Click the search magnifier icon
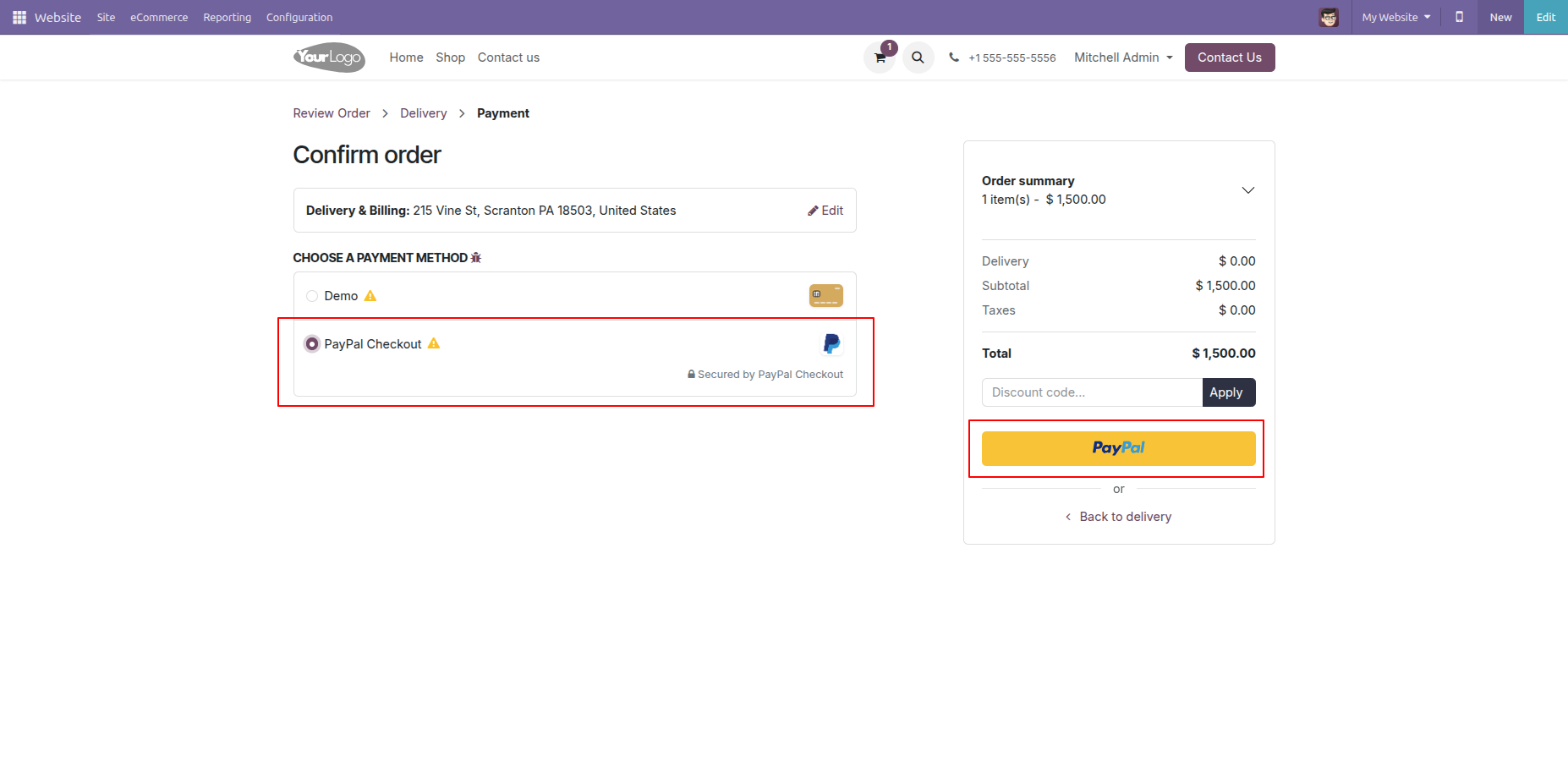Image resolution: width=1568 pixels, height=784 pixels. 918,58
